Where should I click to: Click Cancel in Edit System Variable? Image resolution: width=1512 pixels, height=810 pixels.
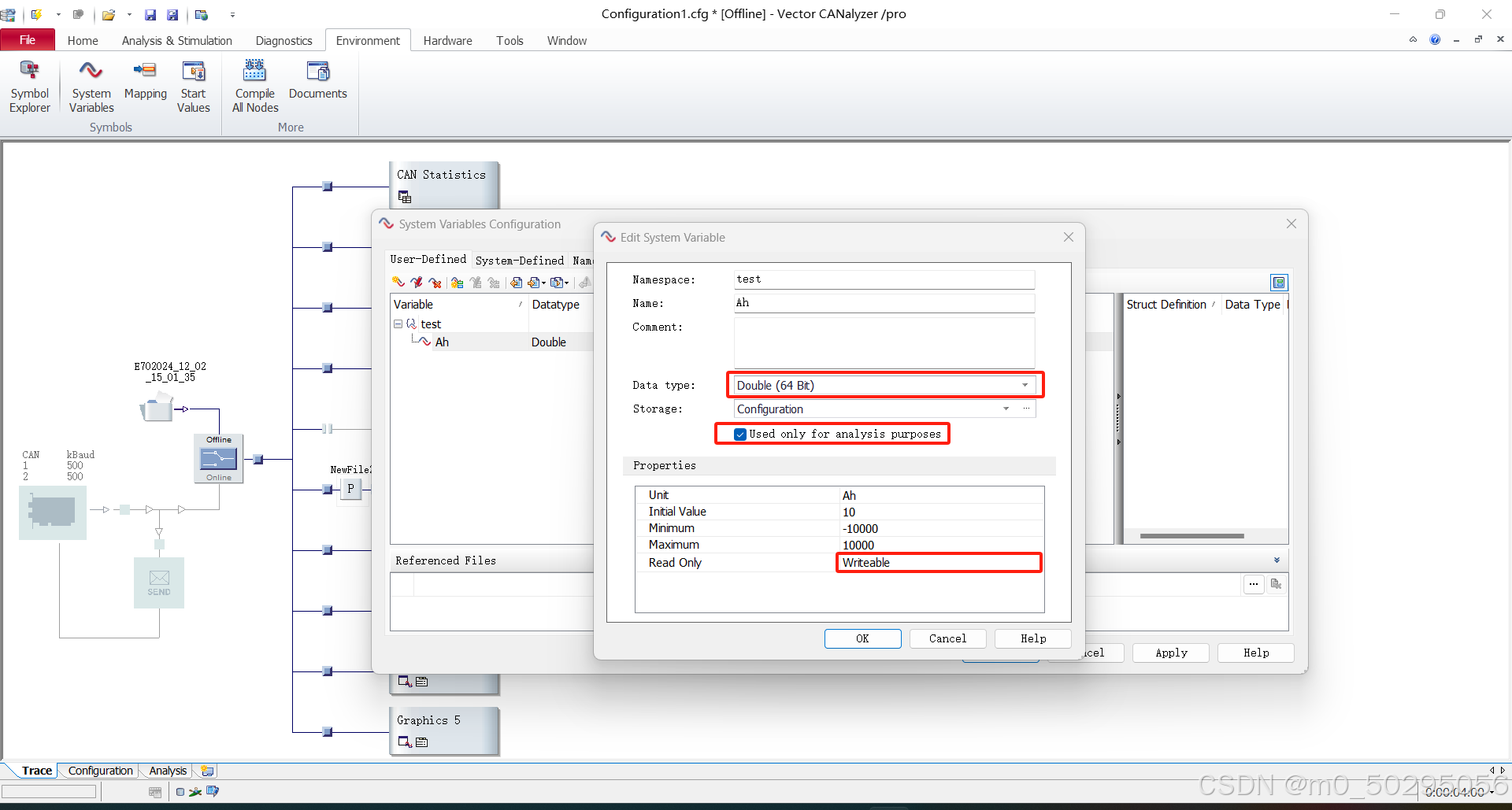[948, 639]
